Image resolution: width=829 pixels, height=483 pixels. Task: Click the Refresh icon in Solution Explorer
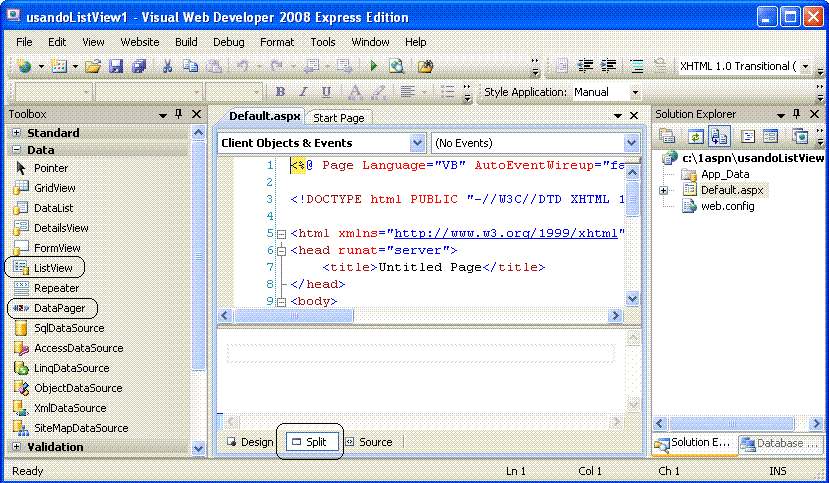coord(695,137)
